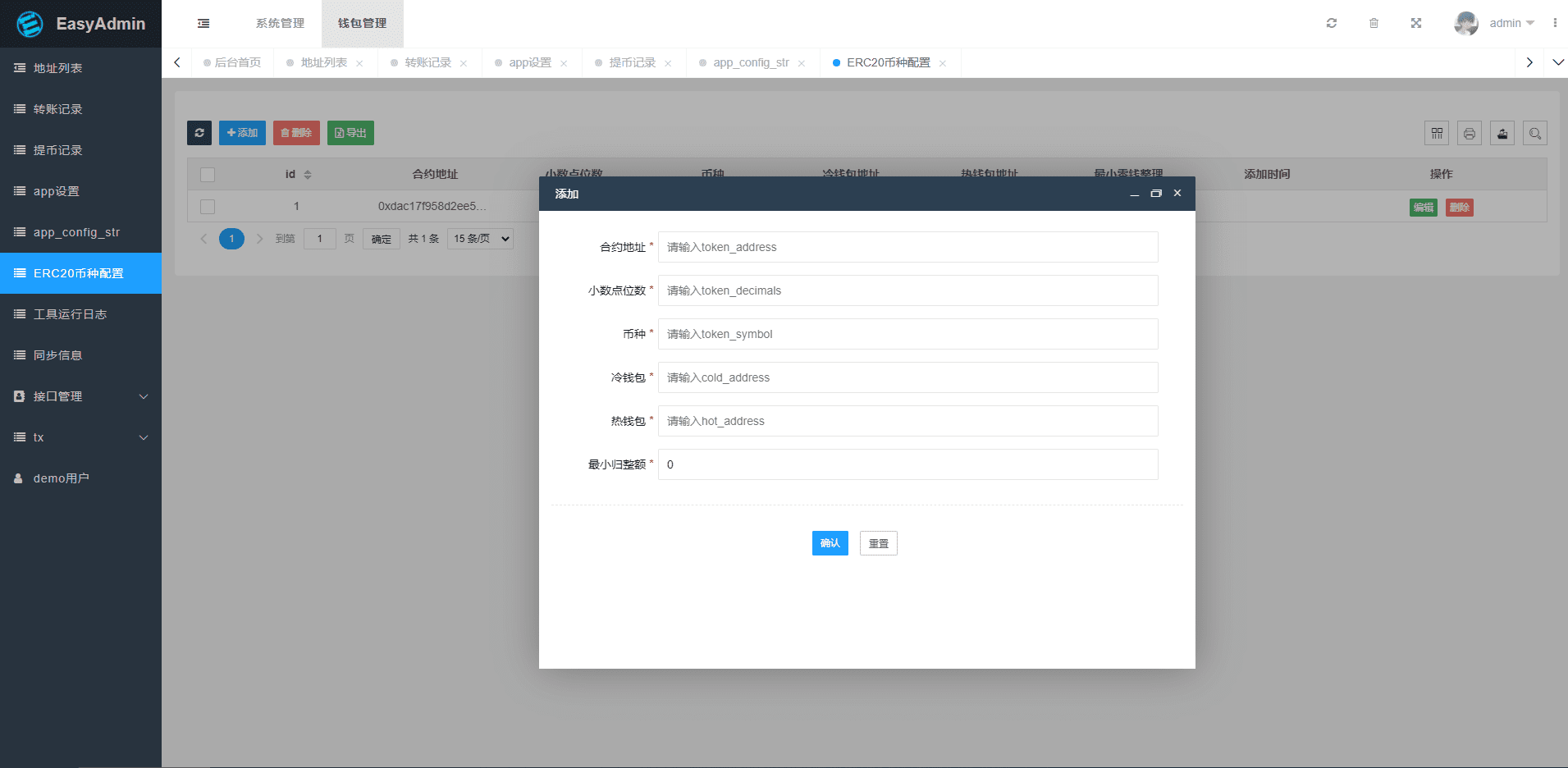Sort the table by id column arrows
The width and height of the screenshot is (1568, 768).
[308, 175]
